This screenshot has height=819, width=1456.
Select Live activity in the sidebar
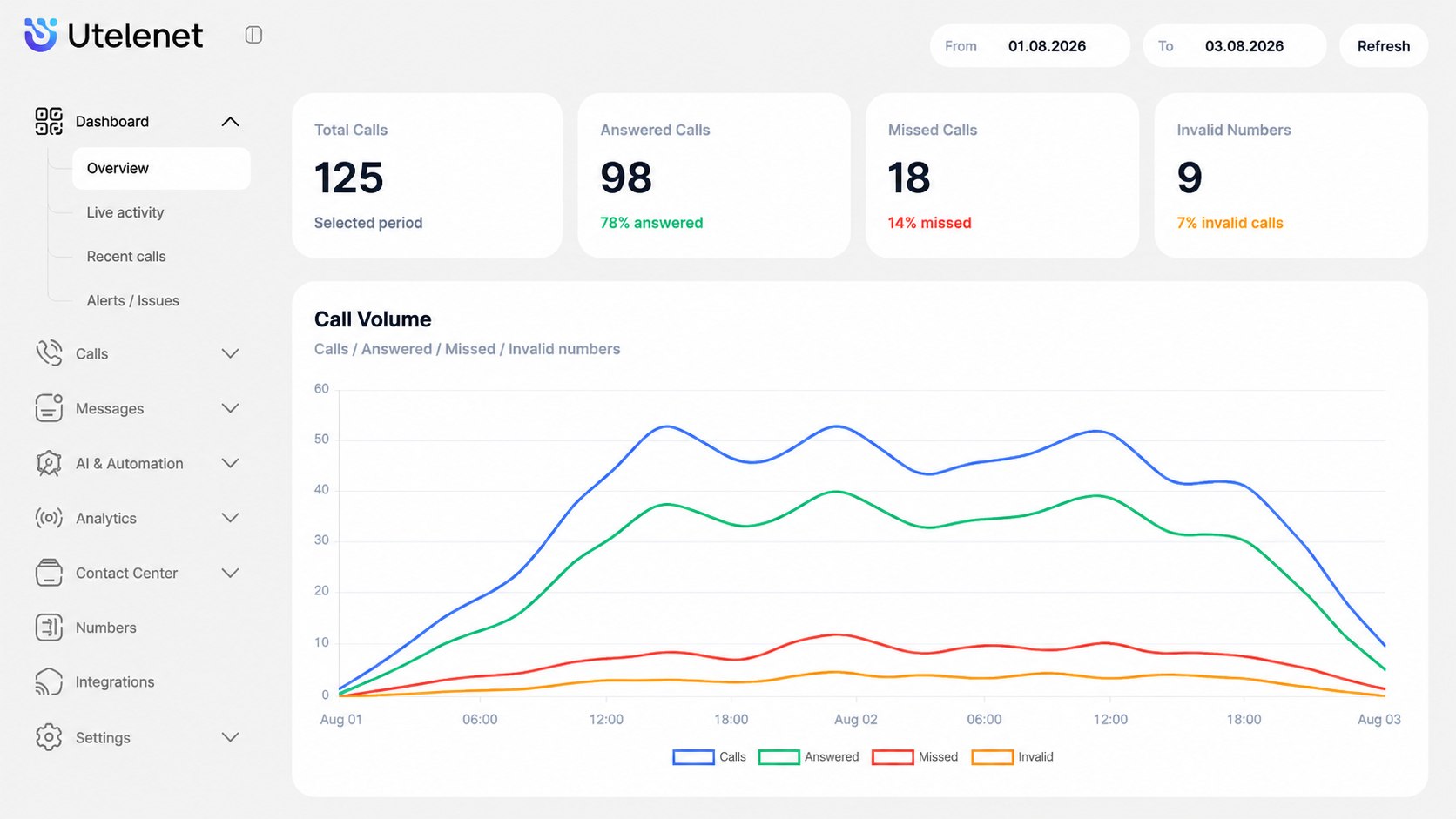click(x=125, y=212)
